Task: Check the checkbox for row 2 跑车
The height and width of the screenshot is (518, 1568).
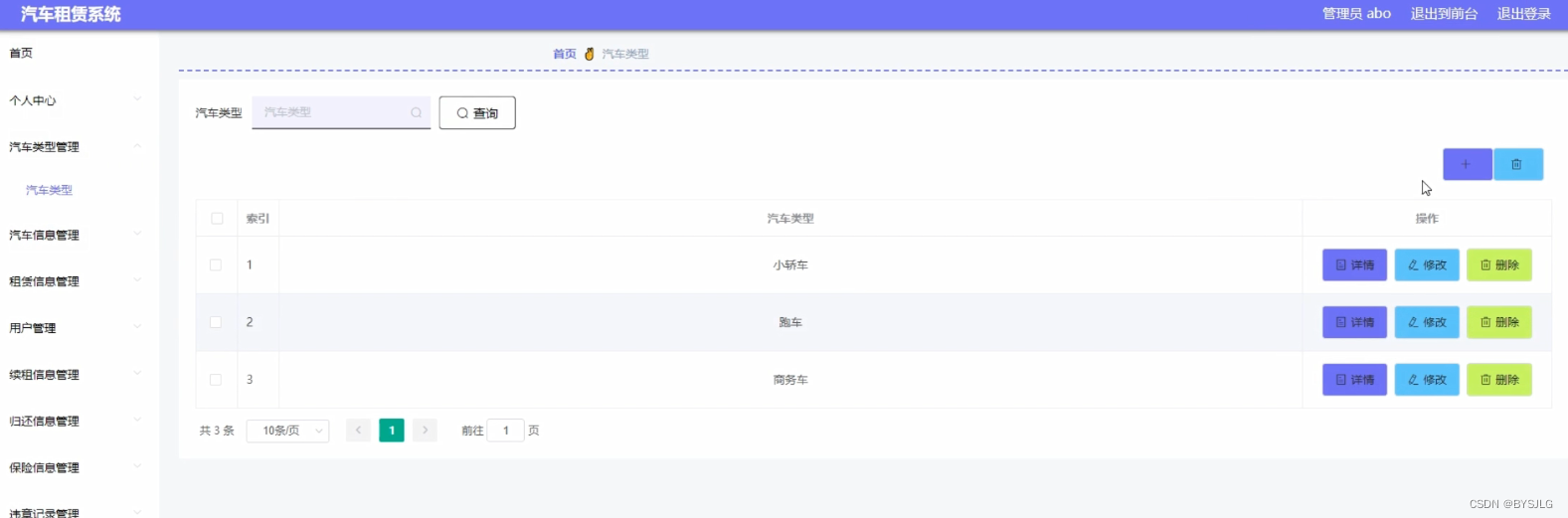Action: tap(216, 322)
